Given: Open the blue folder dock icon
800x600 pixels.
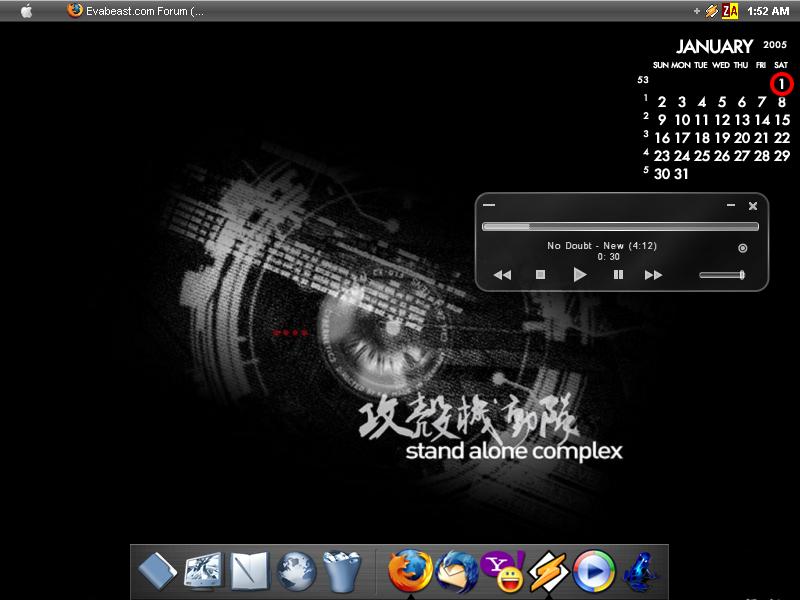Looking at the screenshot, I should pos(157,570).
